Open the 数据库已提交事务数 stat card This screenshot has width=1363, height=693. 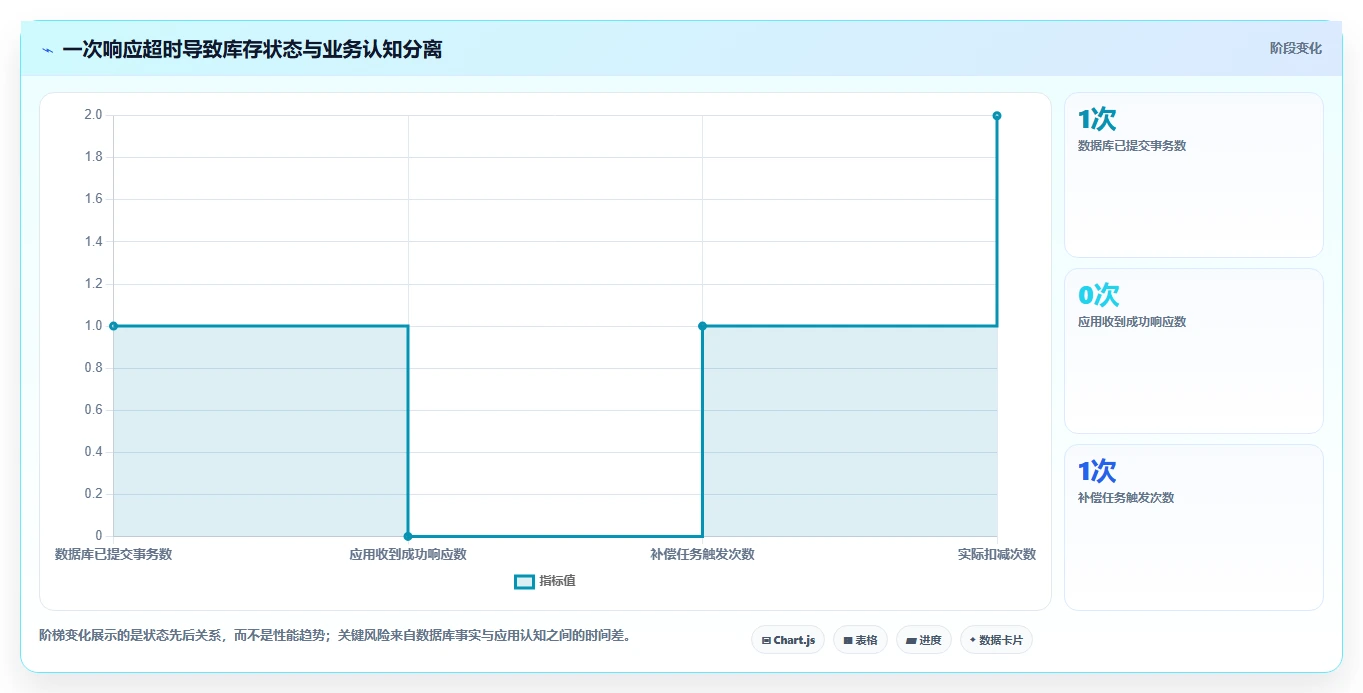[x=1194, y=175]
